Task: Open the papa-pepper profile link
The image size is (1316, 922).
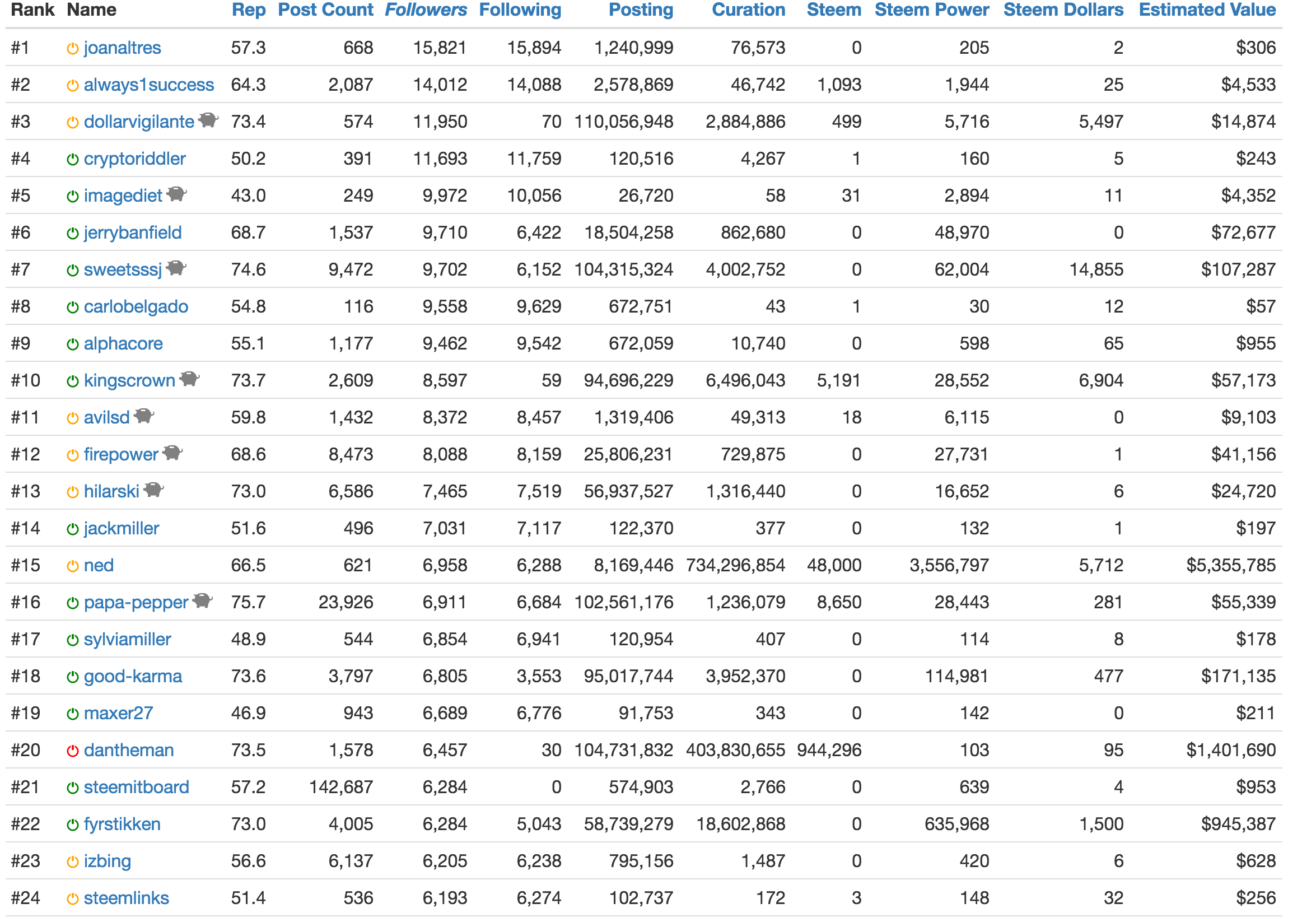Action: (x=137, y=603)
